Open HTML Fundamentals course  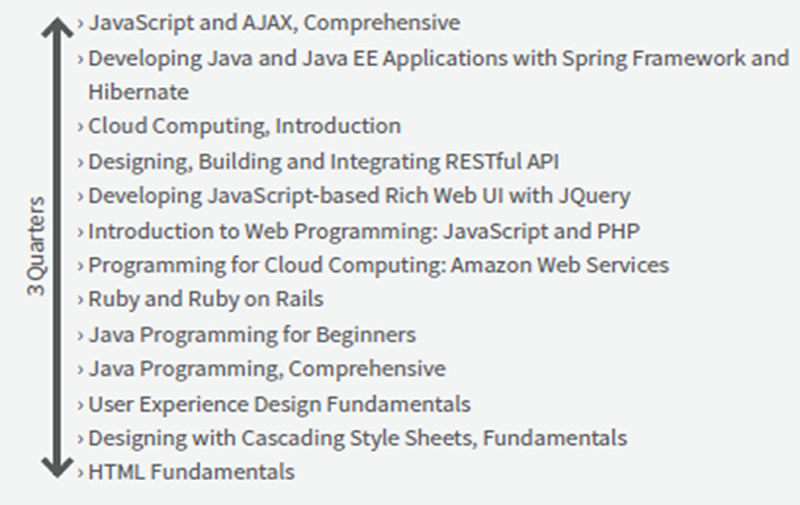(x=191, y=472)
